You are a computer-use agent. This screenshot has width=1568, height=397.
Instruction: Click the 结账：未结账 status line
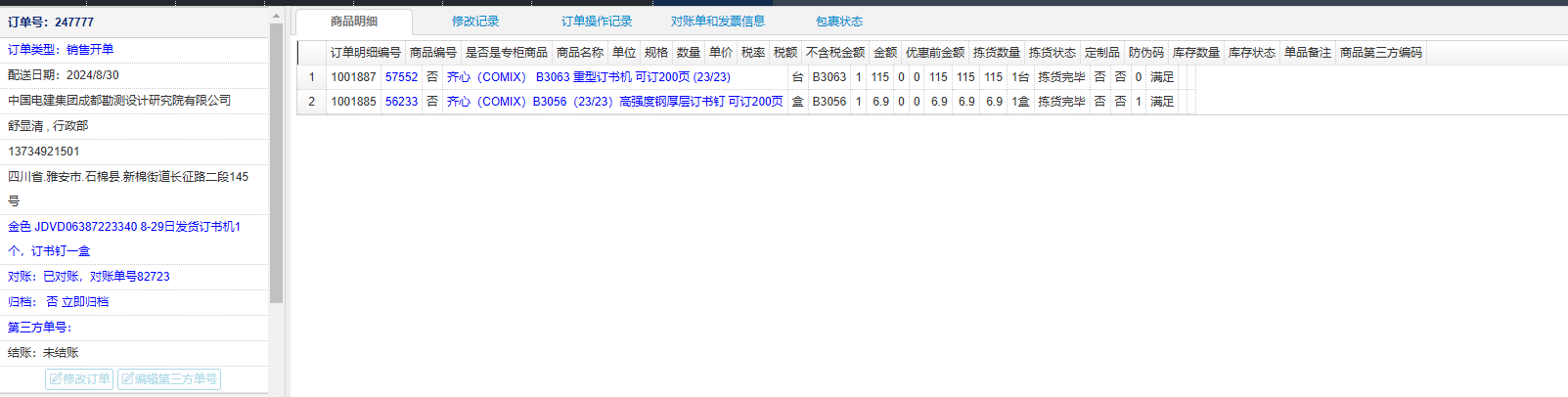point(43,353)
